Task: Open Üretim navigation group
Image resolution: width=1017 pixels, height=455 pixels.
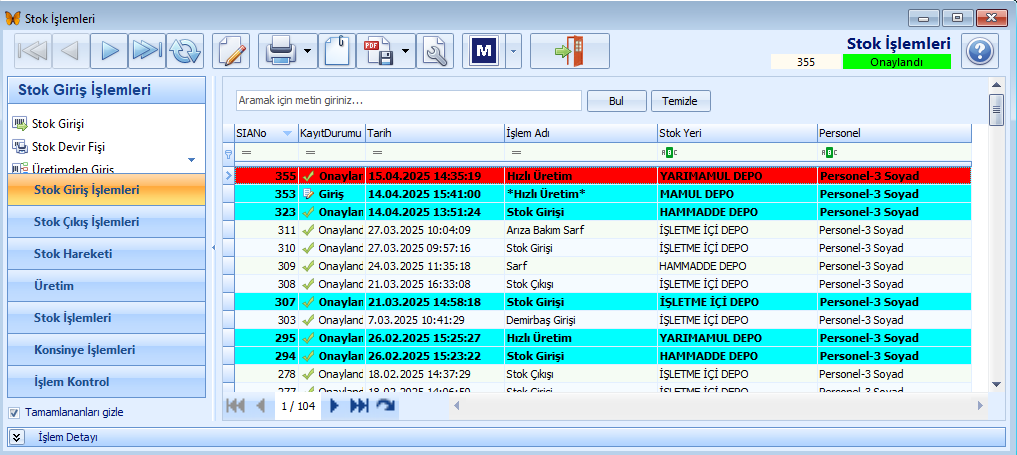Action: 107,286
